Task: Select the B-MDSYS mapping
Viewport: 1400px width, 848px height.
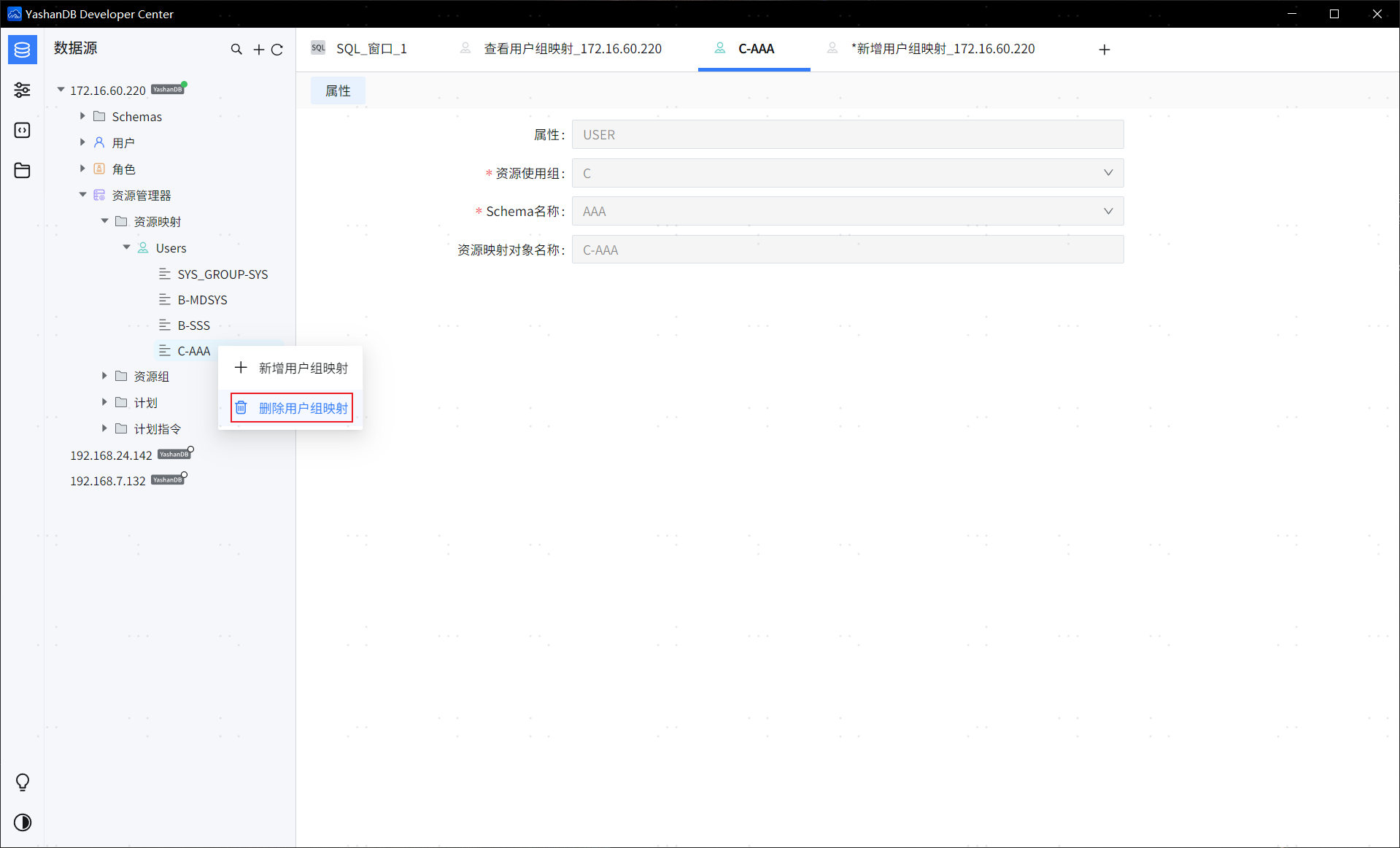Action: pyautogui.click(x=203, y=300)
